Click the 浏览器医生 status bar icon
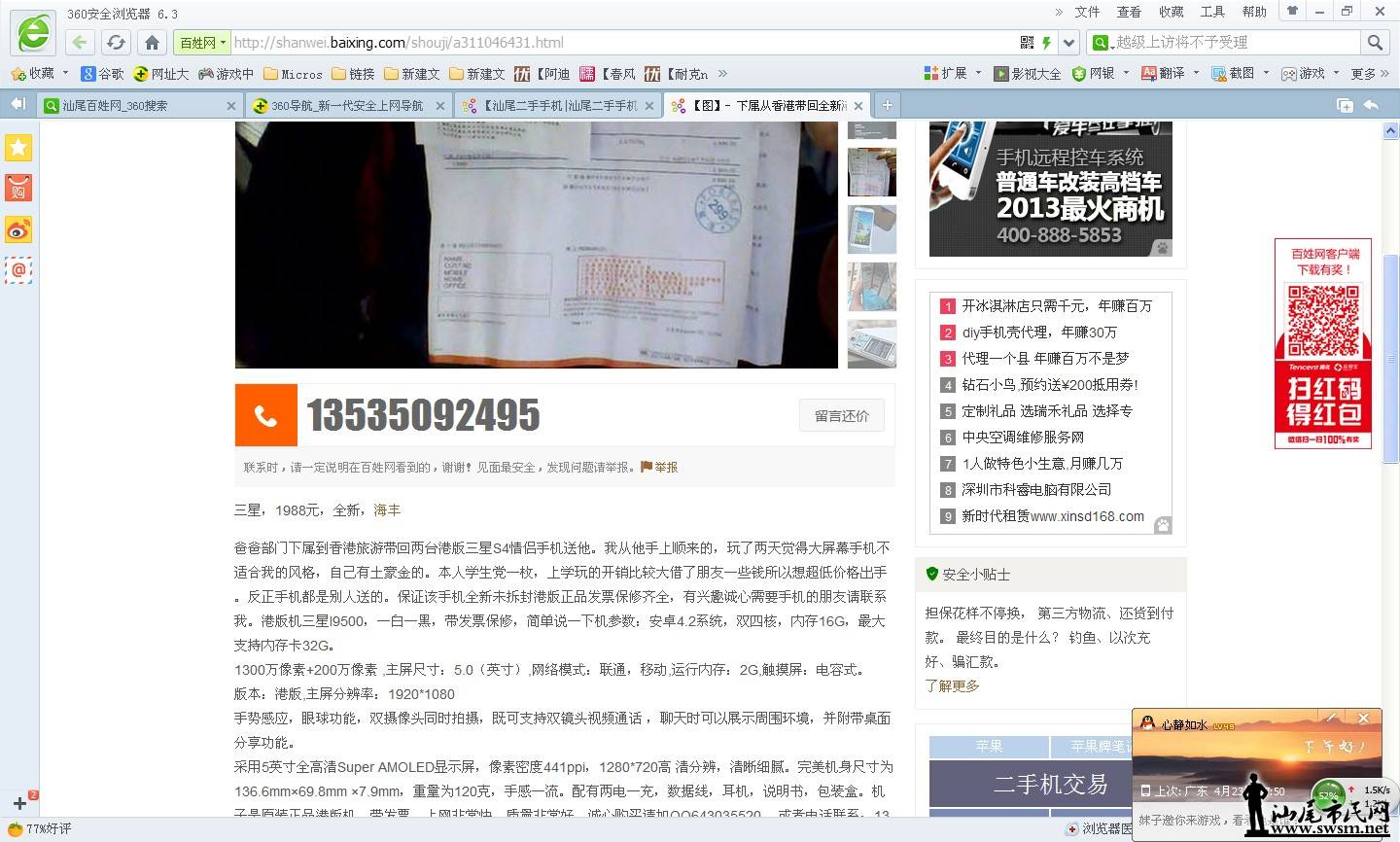The height and width of the screenshot is (842, 1400). click(x=1099, y=828)
